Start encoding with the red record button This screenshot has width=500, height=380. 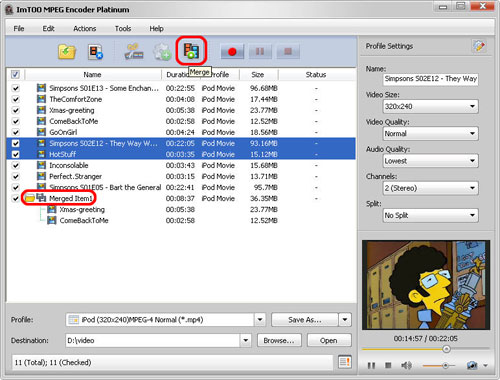[x=232, y=52]
